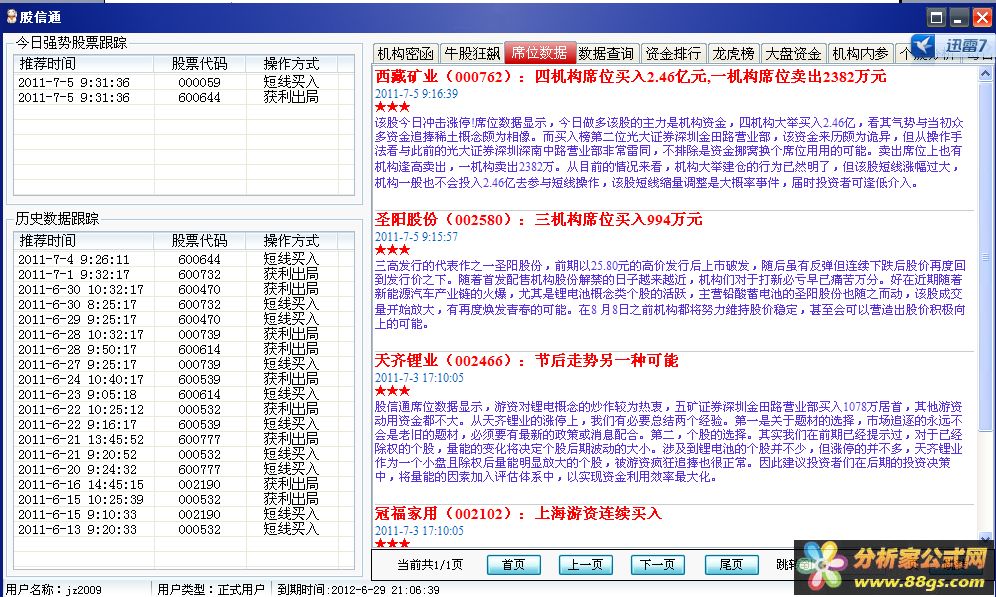The height and width of the screenshot is (597, 996).
Task: Select history row 2011-6-20 9:24:32
Action: (x=184, y=470)
